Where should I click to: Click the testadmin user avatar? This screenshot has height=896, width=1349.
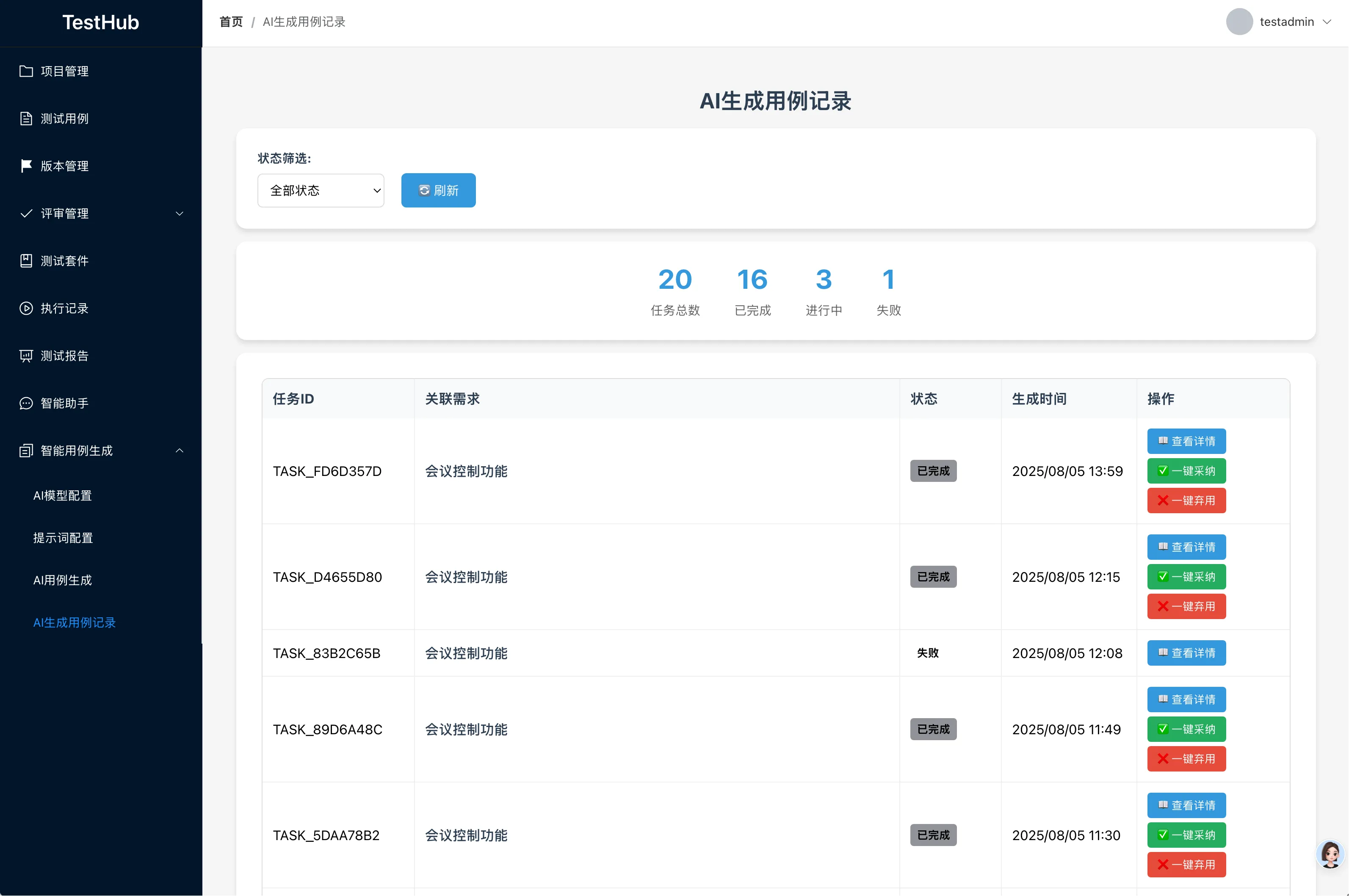[1239, 22]
